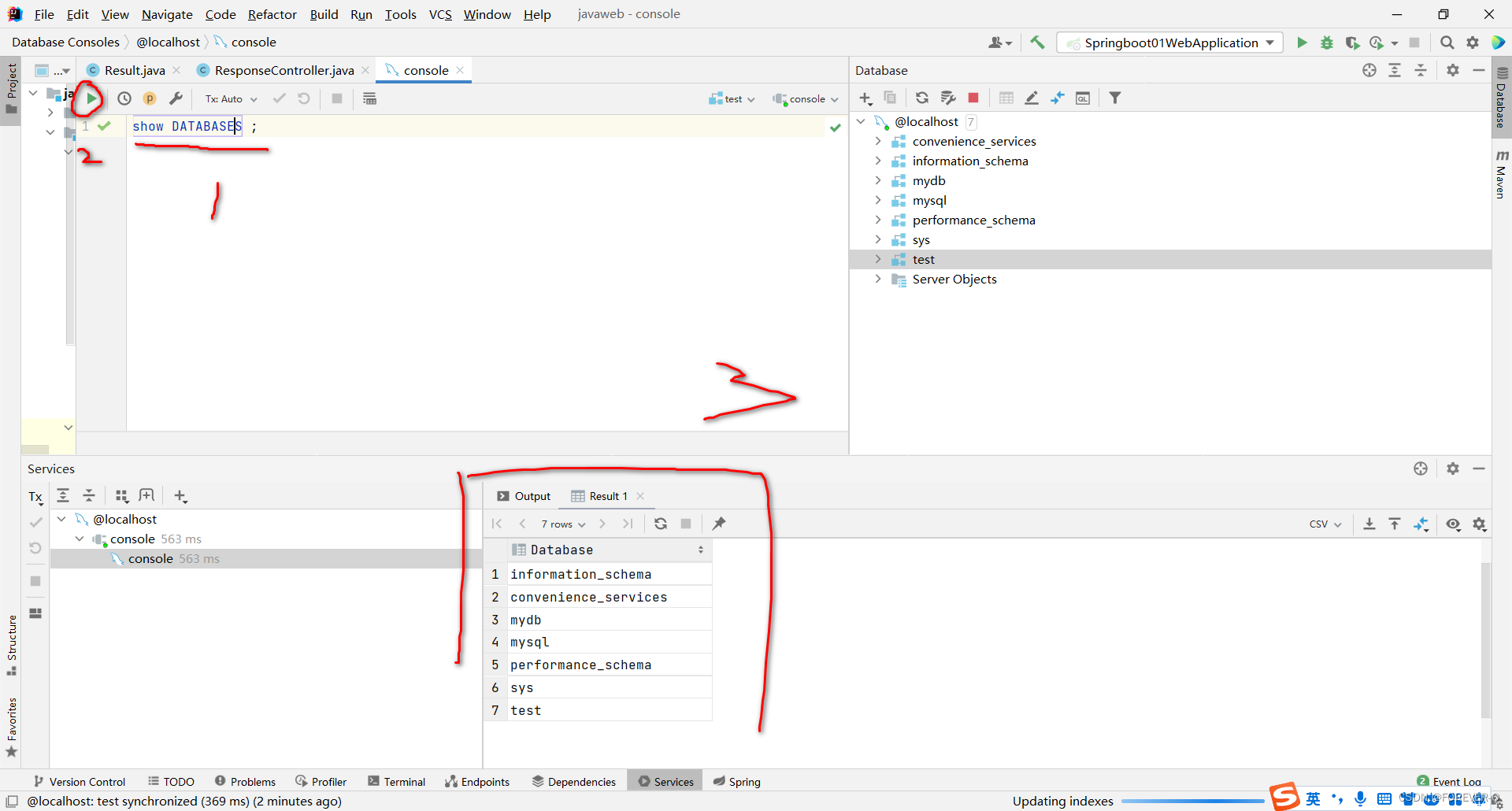Switch to the Output tab
The image size is (1512, 811).
tap(524, 496)
